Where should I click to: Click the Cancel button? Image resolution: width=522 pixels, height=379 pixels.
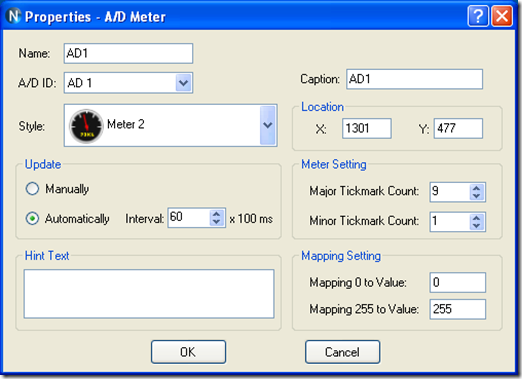point(342,352)
